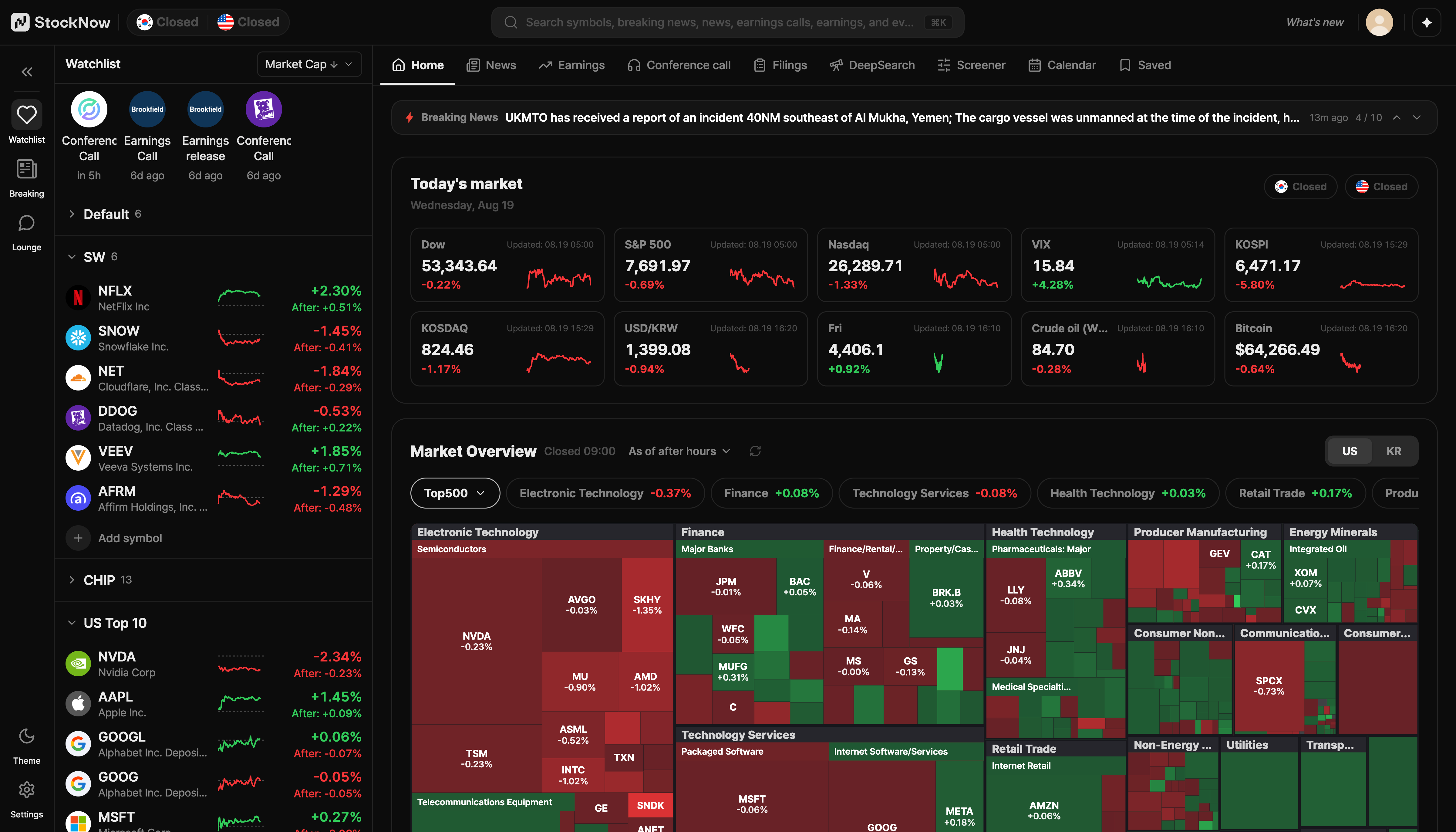Click the Nvidia NVDA logo

(78, 663)
